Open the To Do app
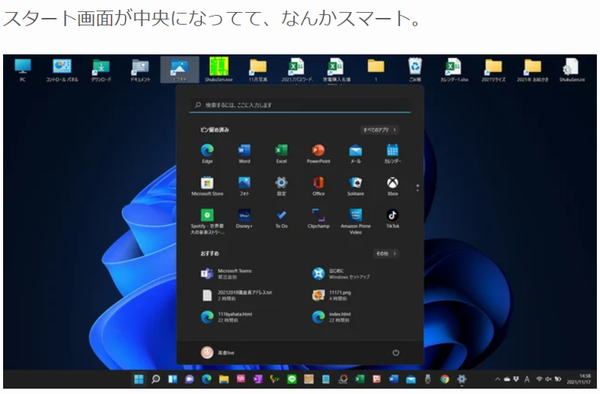The image size is (600, 394). coord(281,218)
